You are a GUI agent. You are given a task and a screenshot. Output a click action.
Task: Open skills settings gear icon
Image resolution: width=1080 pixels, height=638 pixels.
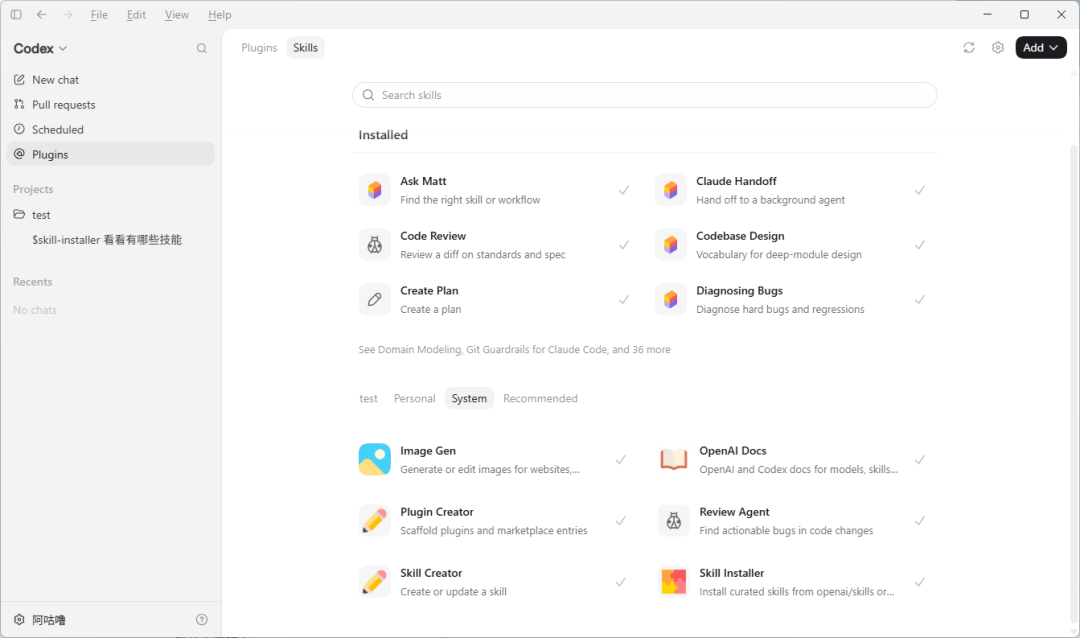pos(998,48)
